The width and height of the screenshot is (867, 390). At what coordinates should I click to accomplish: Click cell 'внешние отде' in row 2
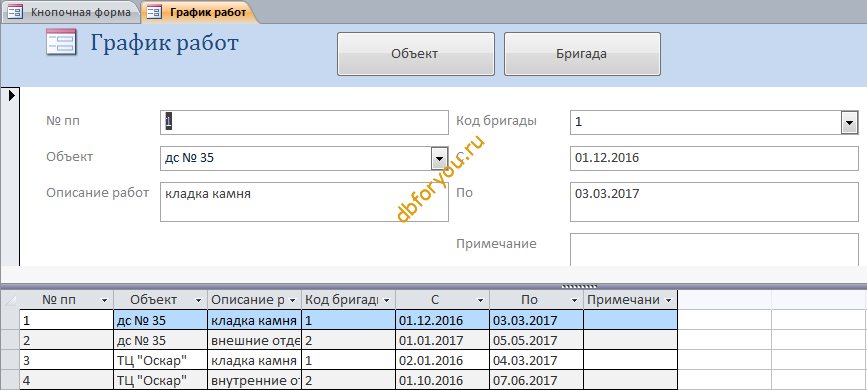(x=254, y=340)
